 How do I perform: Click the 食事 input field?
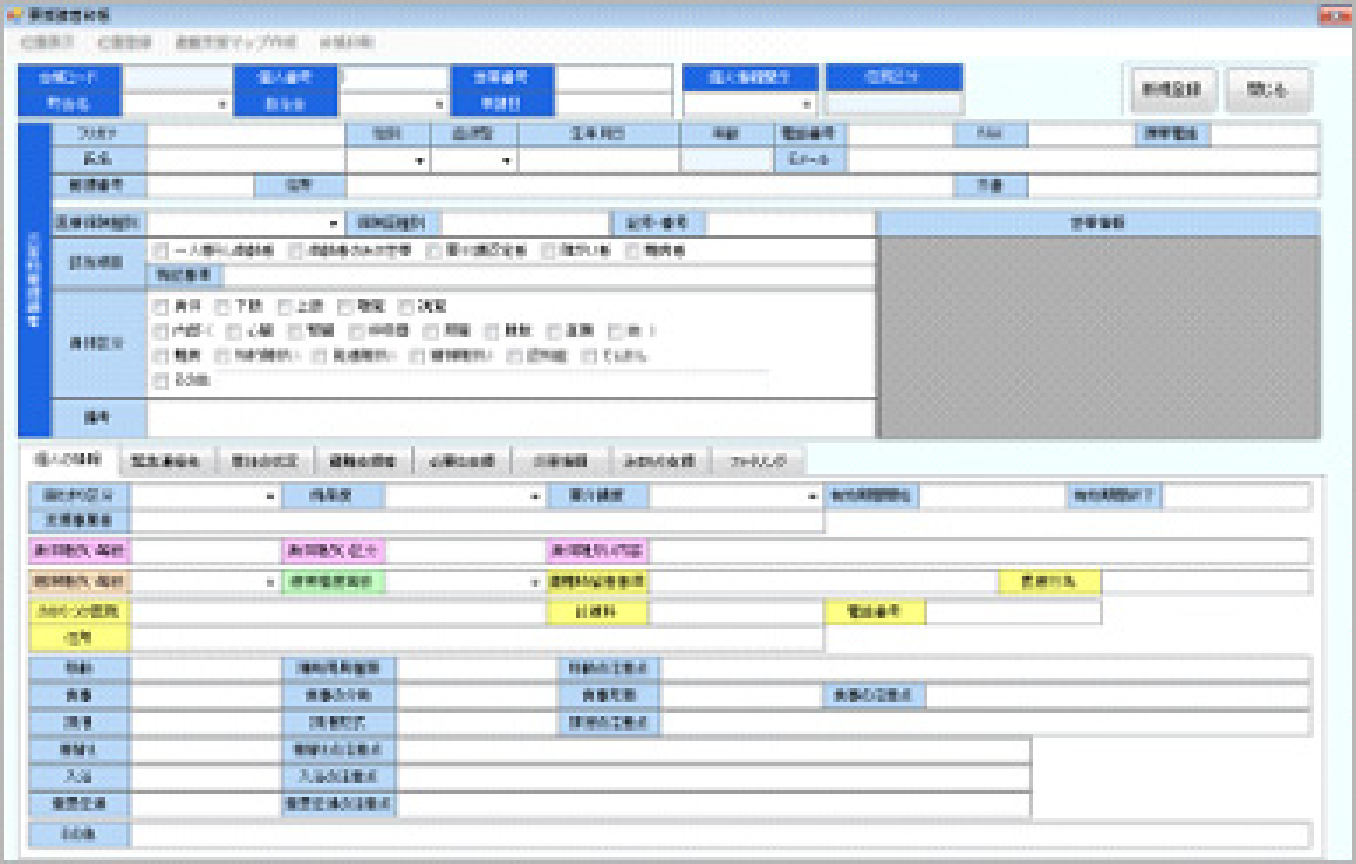pyautogui.click(x=205, y=695)
